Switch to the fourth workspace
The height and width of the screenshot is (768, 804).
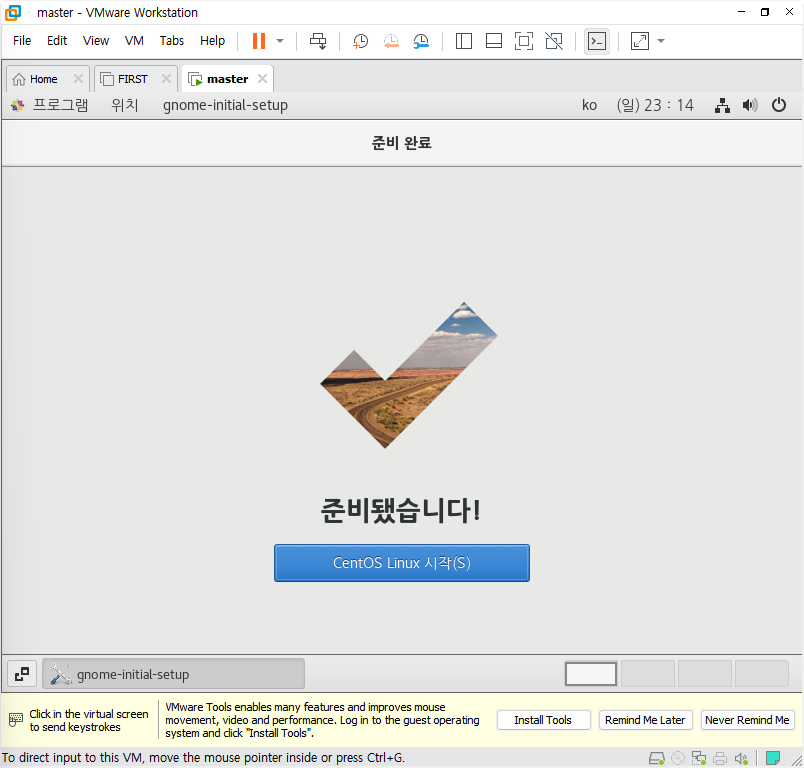[761, 674]
